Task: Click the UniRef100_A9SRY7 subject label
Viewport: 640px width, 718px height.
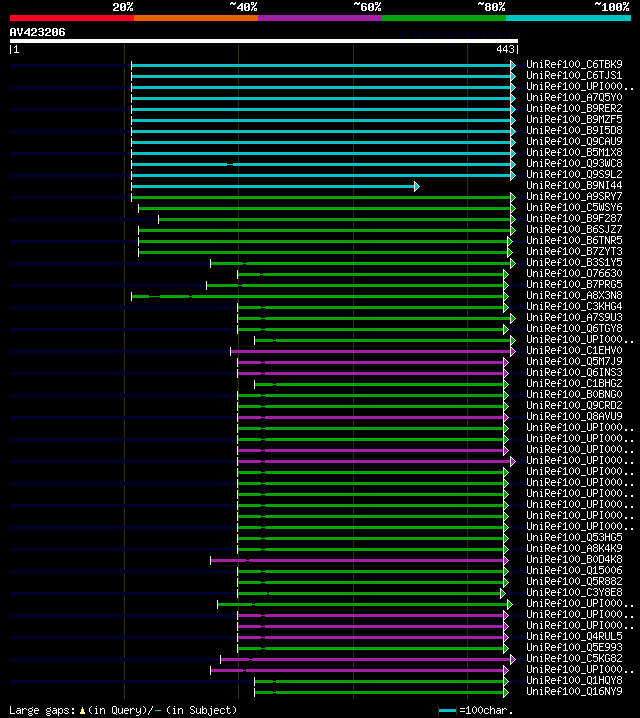Action: [x=574, y=196]
